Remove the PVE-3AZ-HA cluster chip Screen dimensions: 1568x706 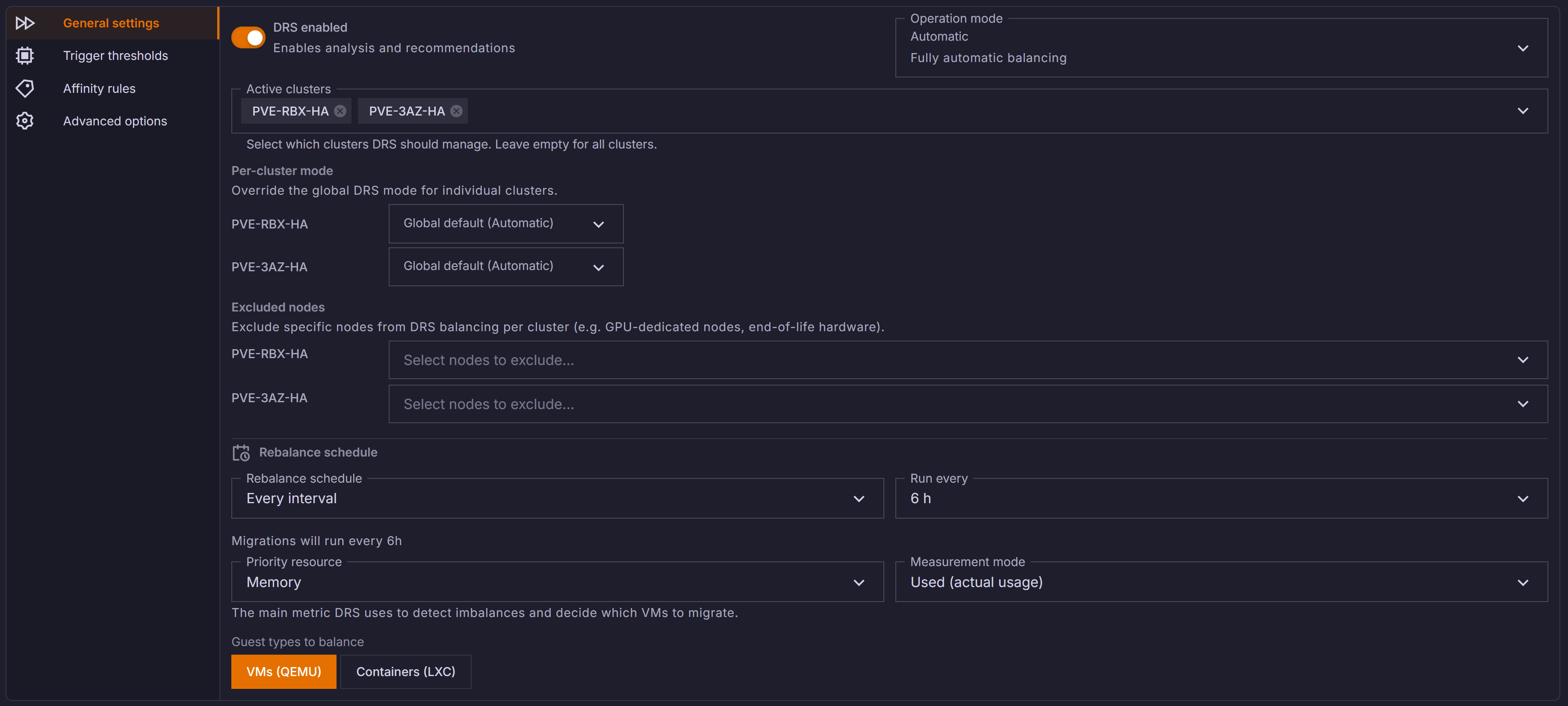coord(457,111)
